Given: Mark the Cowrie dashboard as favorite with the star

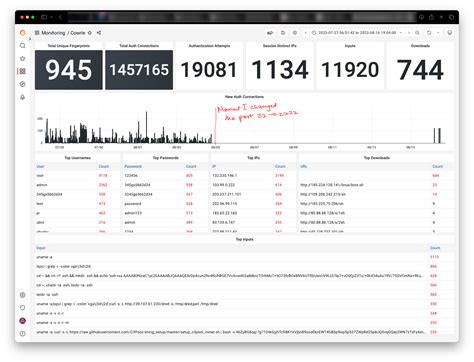Looking at the screenshot, I should [90, 33].
